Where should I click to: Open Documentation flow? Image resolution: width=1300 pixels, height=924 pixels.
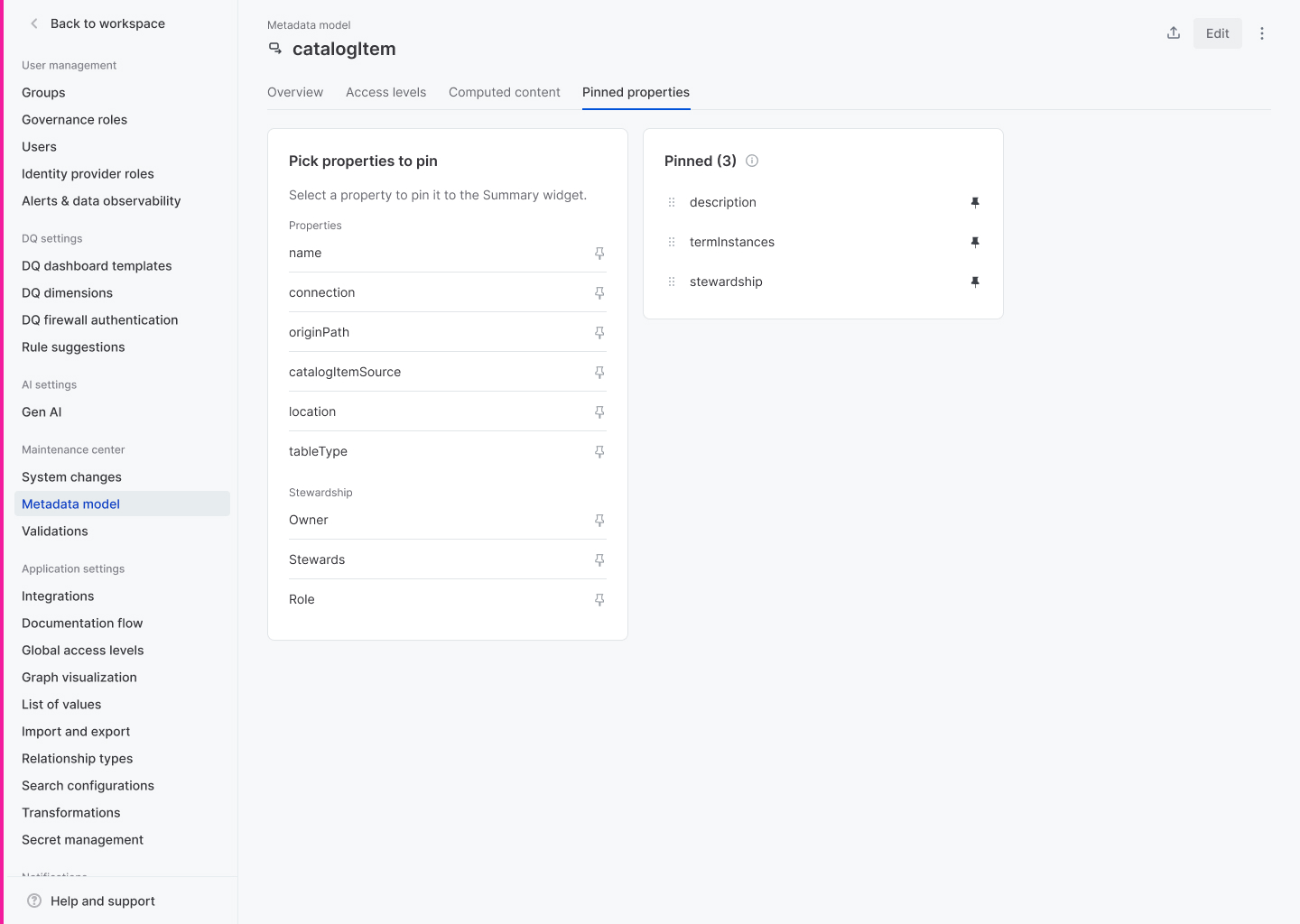(x=82, y=623)
